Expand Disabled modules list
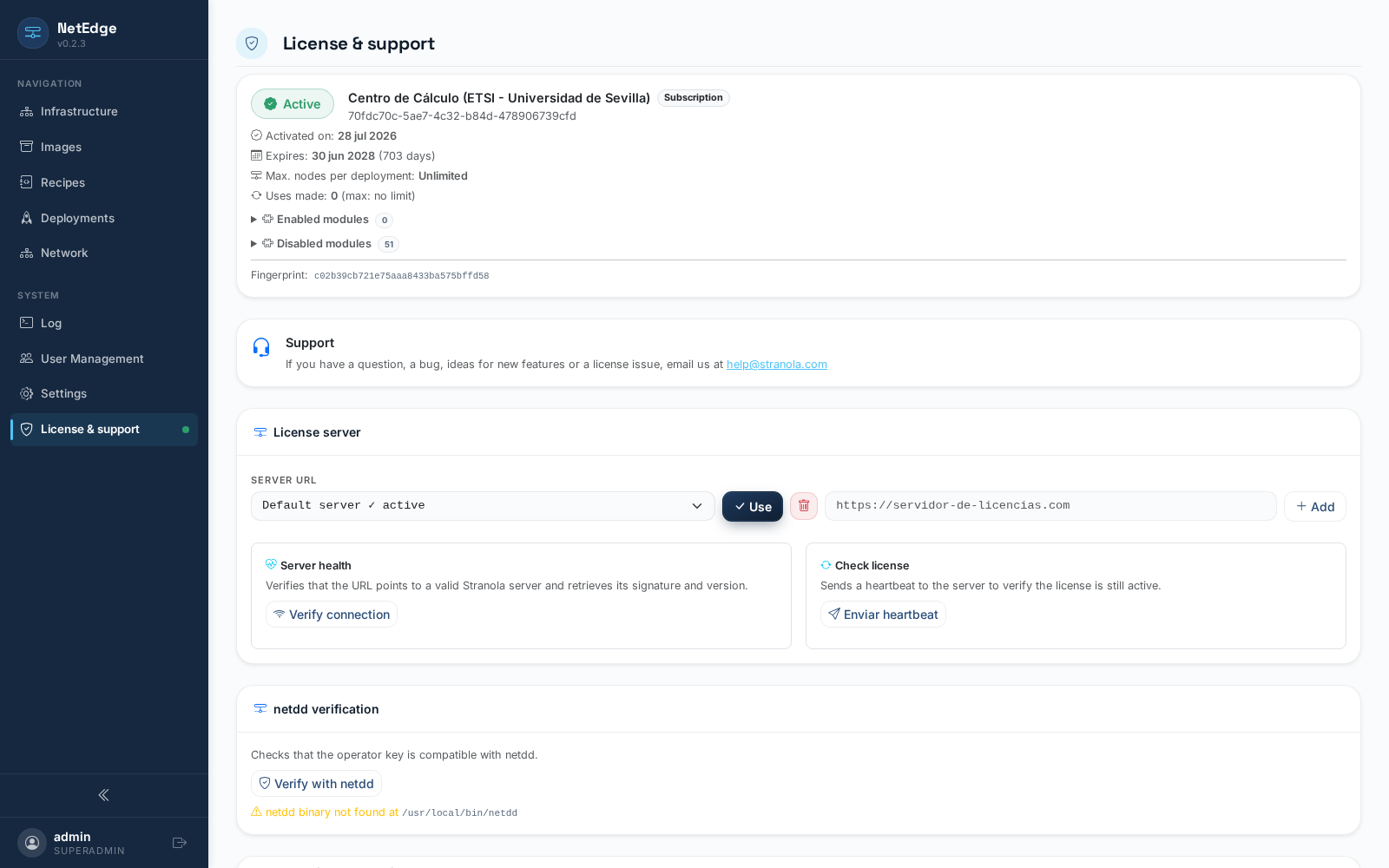The height and width of the screenshot is (868, 1389). coord(323,244)
